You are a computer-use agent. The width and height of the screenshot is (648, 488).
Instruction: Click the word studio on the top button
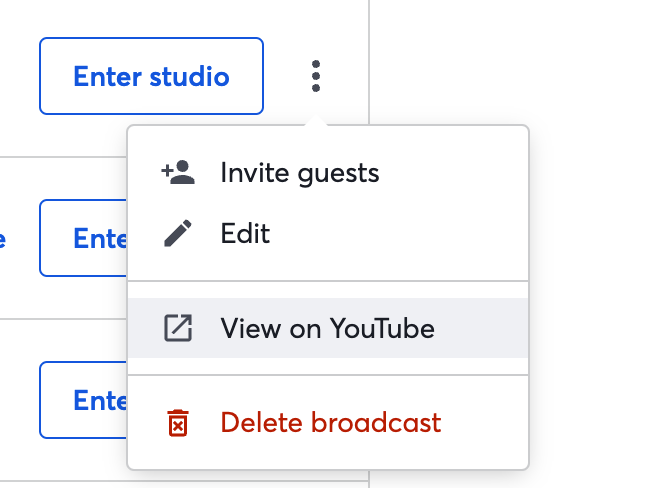189,76
